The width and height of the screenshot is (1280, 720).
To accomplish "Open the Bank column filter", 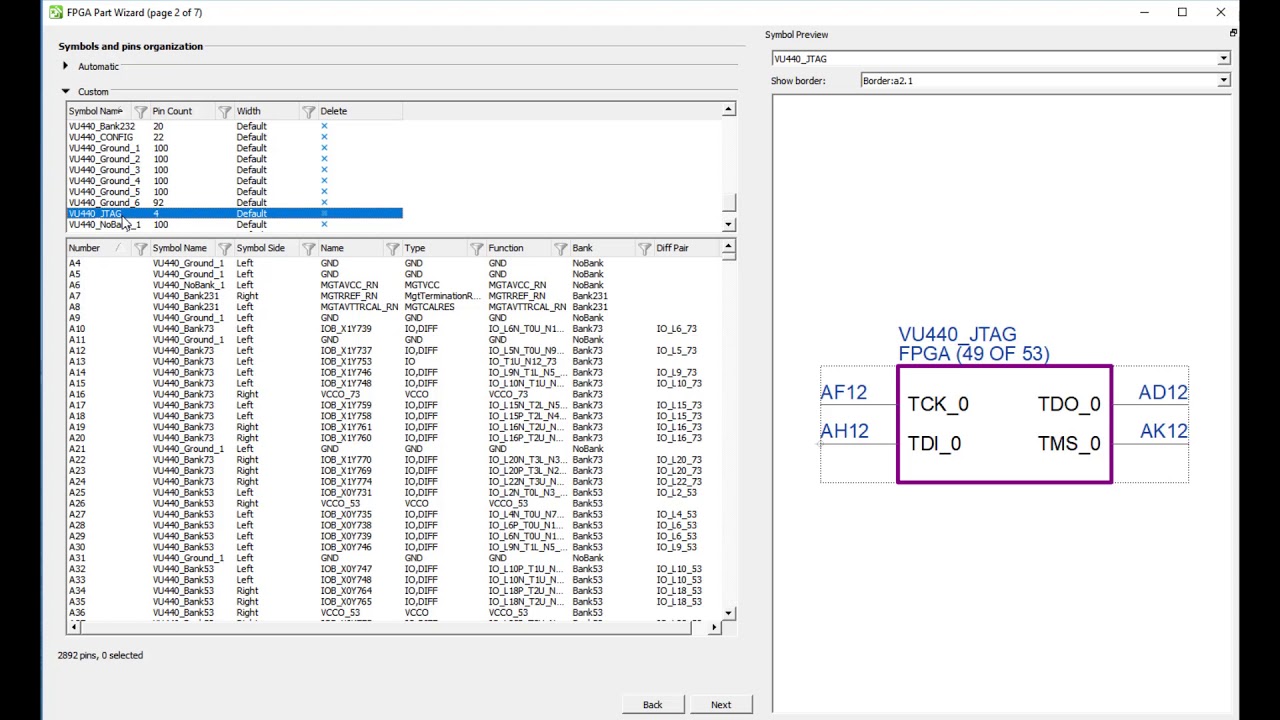I will [x=644, y=248].
